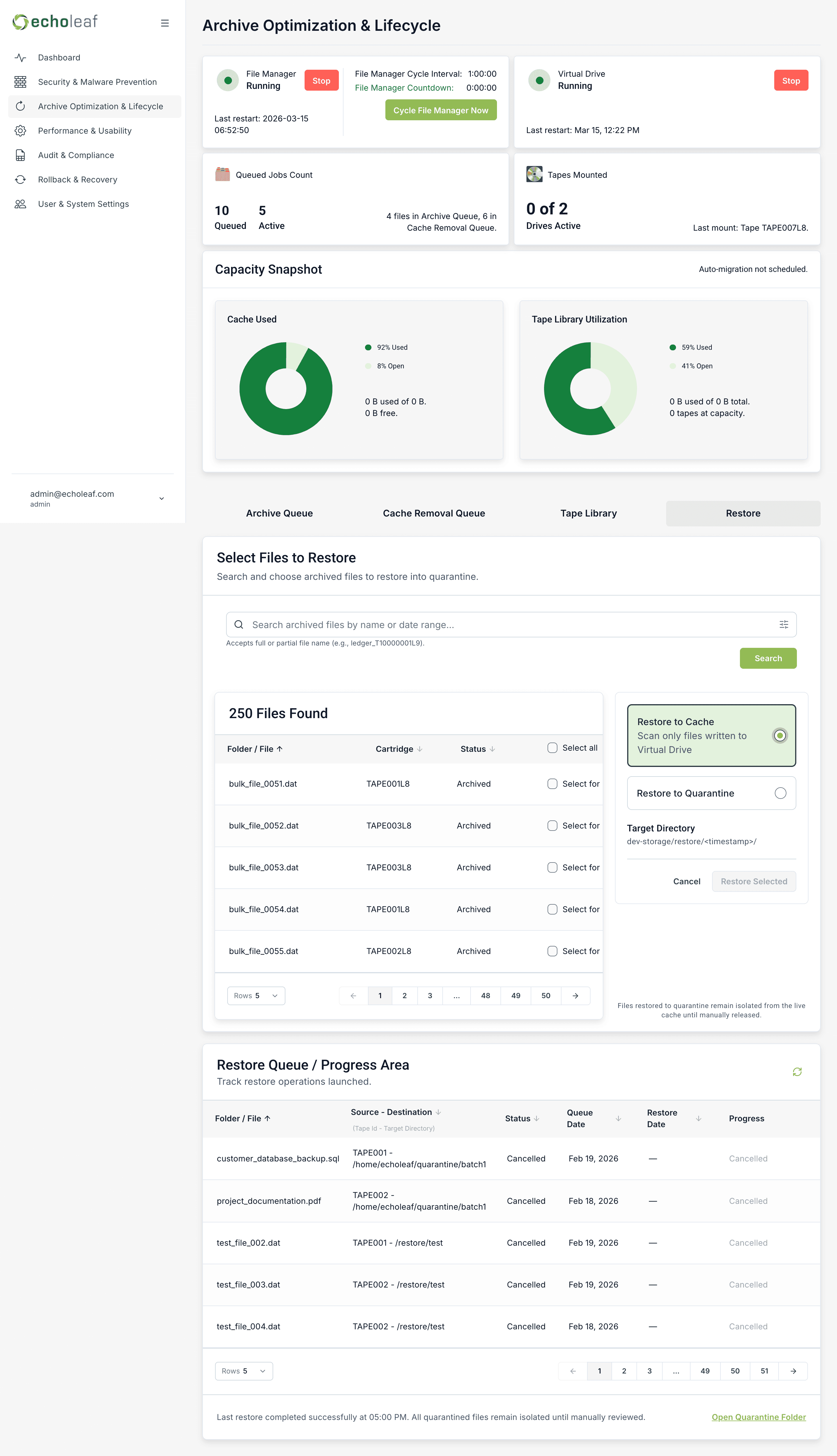This screenshot has width=837, height=1456.
Task: Click the Performance & Usability gear icon
Action: coord(21,131)
